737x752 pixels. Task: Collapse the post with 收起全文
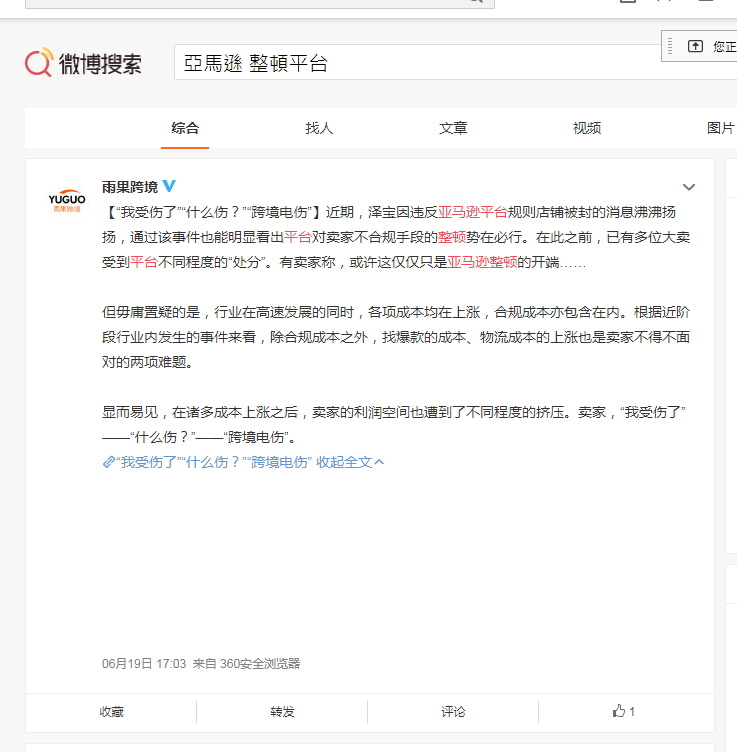click(x=350, y=462)
